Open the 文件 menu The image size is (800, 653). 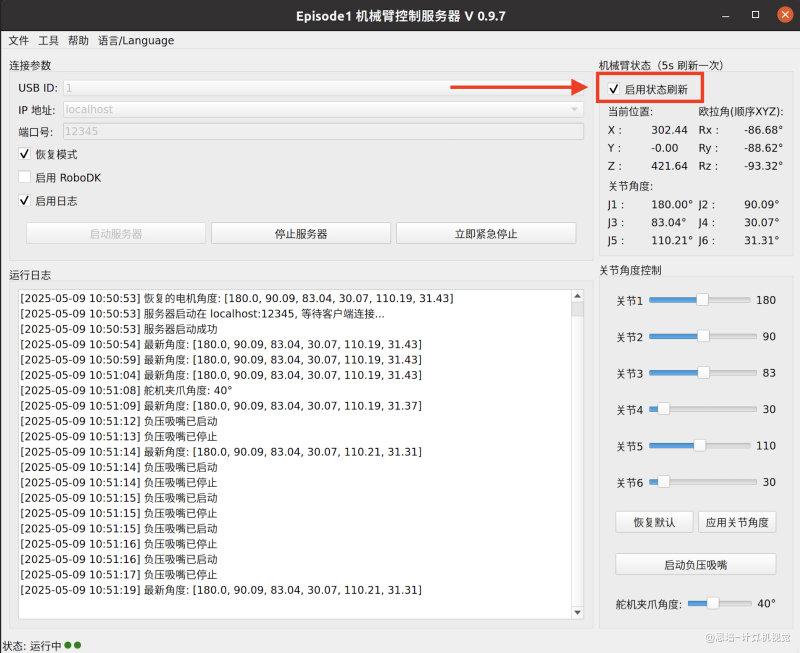pos(18,40)
